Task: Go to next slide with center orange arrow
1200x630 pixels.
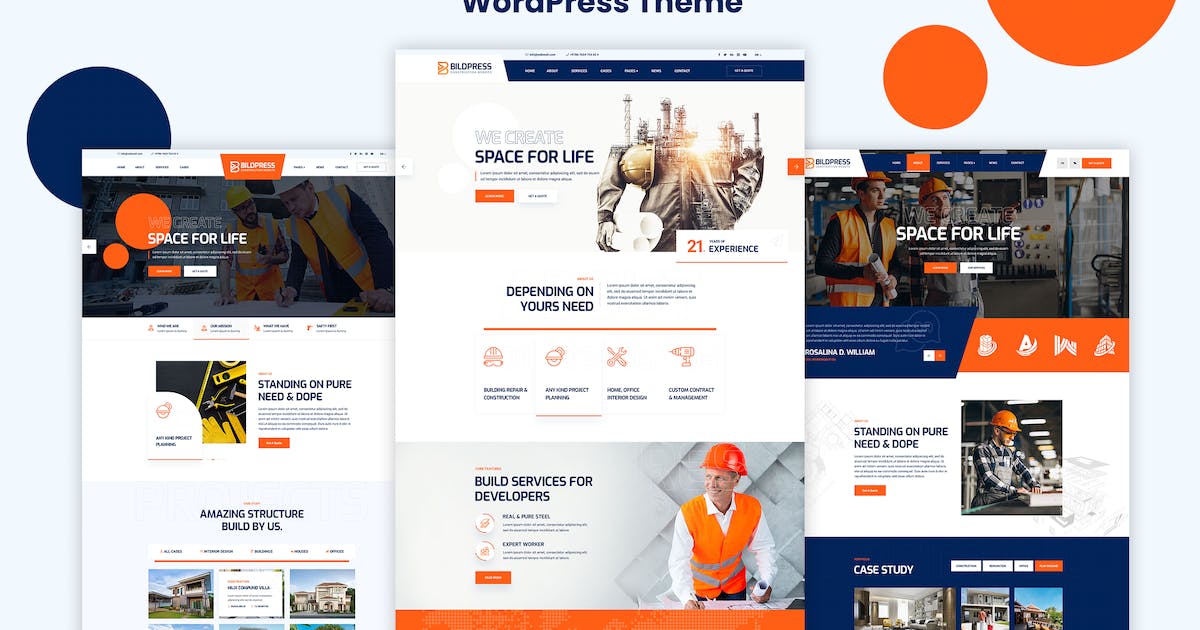Action: click(796, 167)
